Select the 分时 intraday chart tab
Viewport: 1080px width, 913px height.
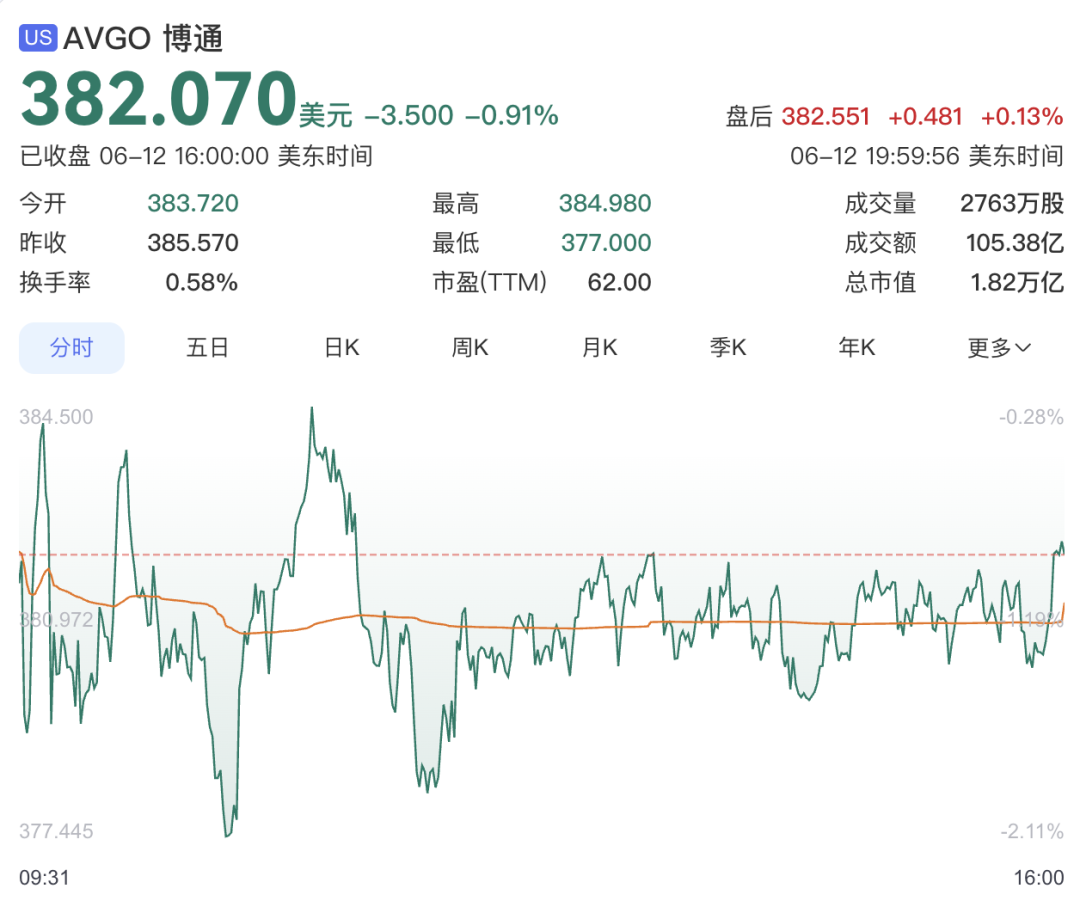[72, 348]
